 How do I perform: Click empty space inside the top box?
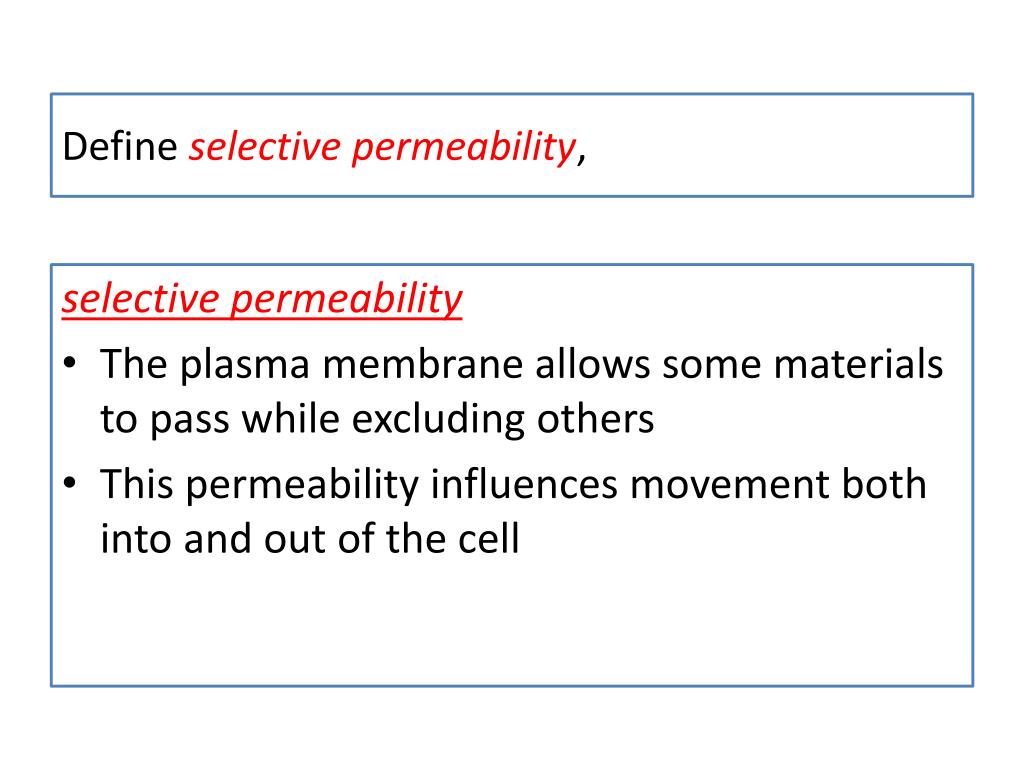(777, 145)
